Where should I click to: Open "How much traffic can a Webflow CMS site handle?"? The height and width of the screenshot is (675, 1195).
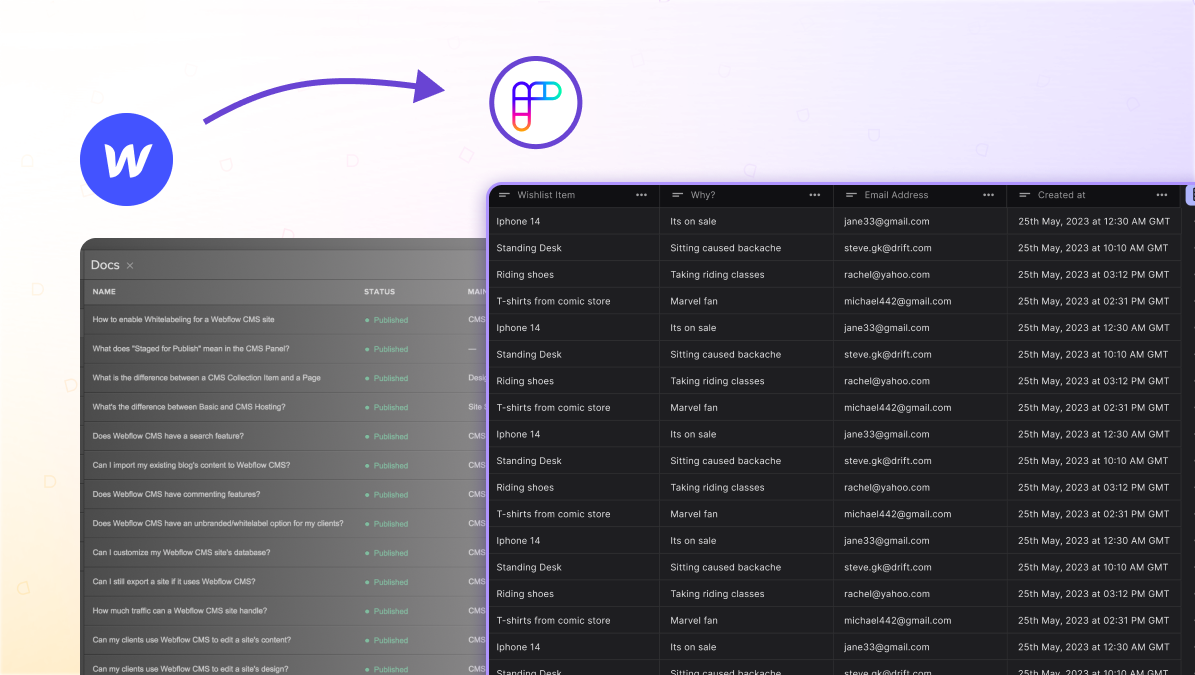[180, 610]
